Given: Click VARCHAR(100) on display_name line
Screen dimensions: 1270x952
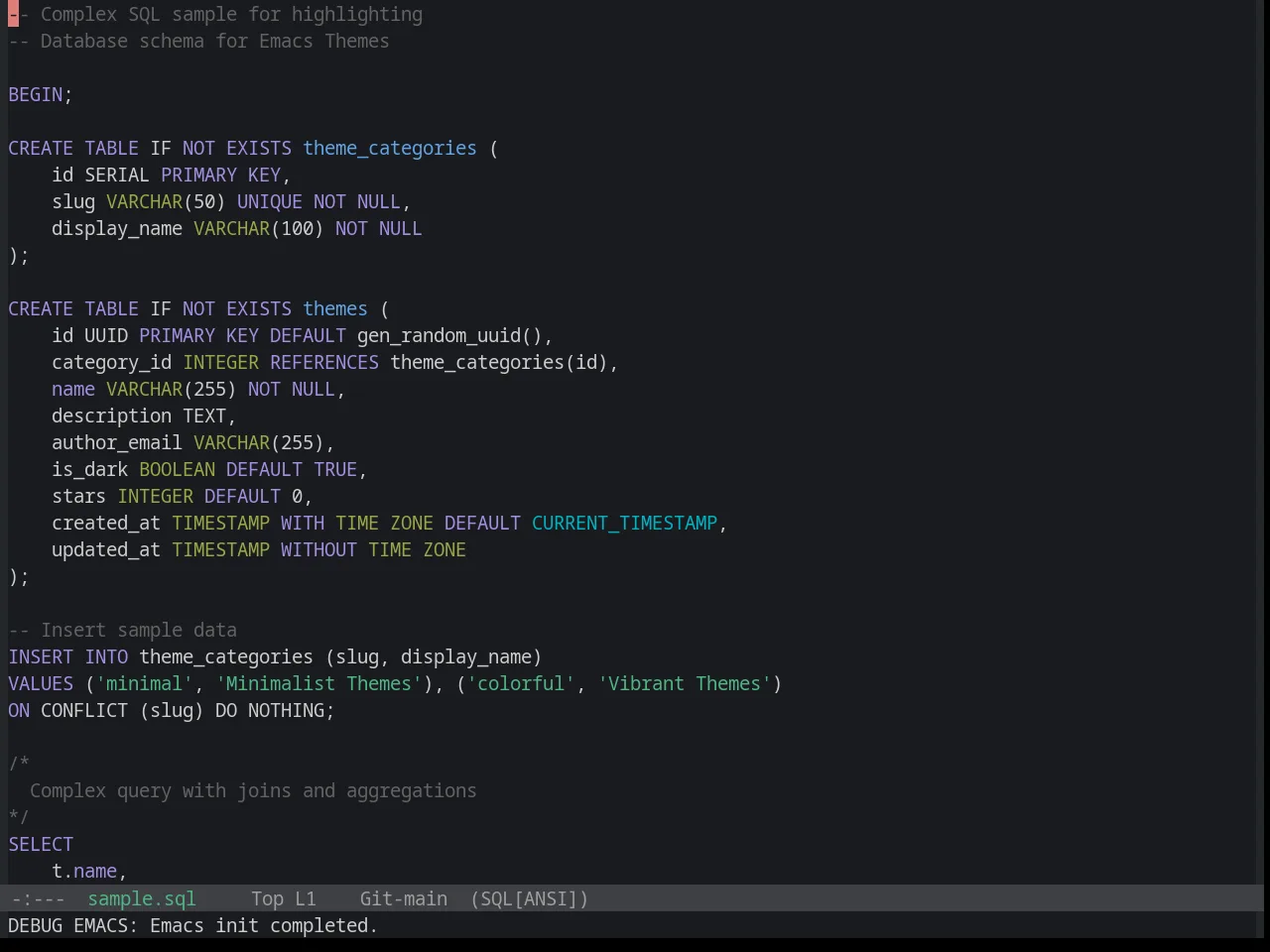Looking at the screenshot, I should click(x=258, y=228).
